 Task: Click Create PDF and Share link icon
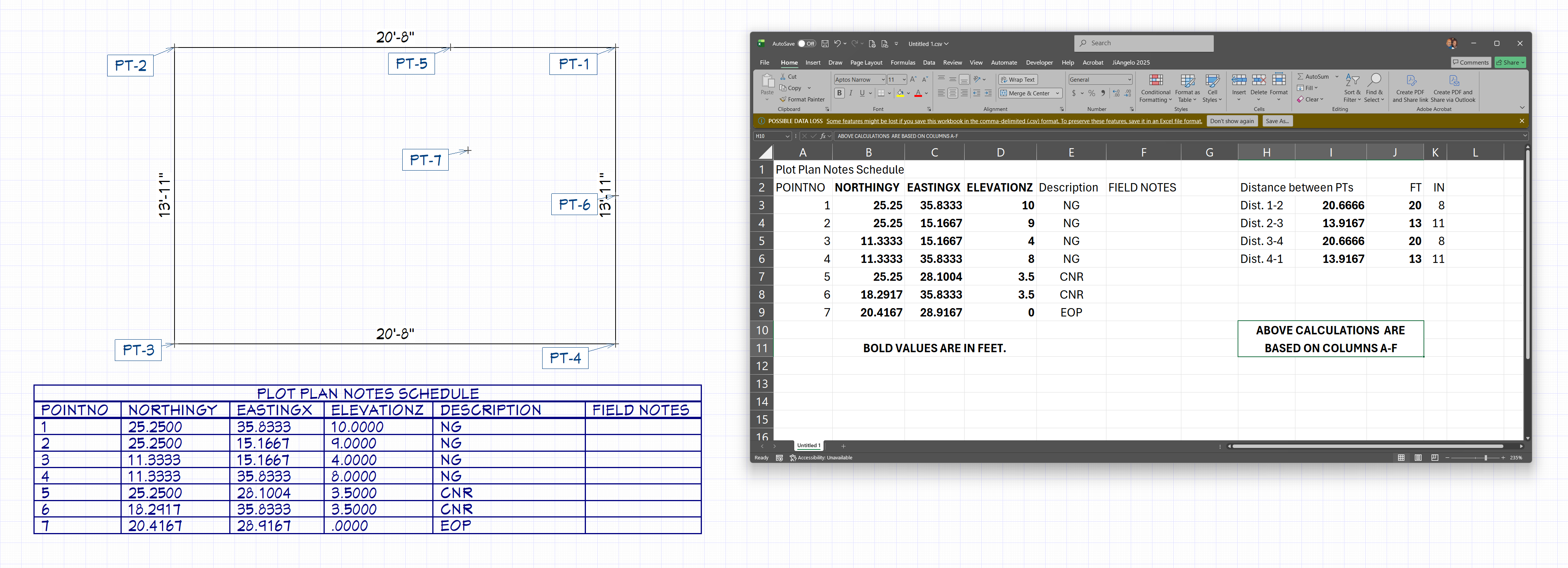point(1411,81)
